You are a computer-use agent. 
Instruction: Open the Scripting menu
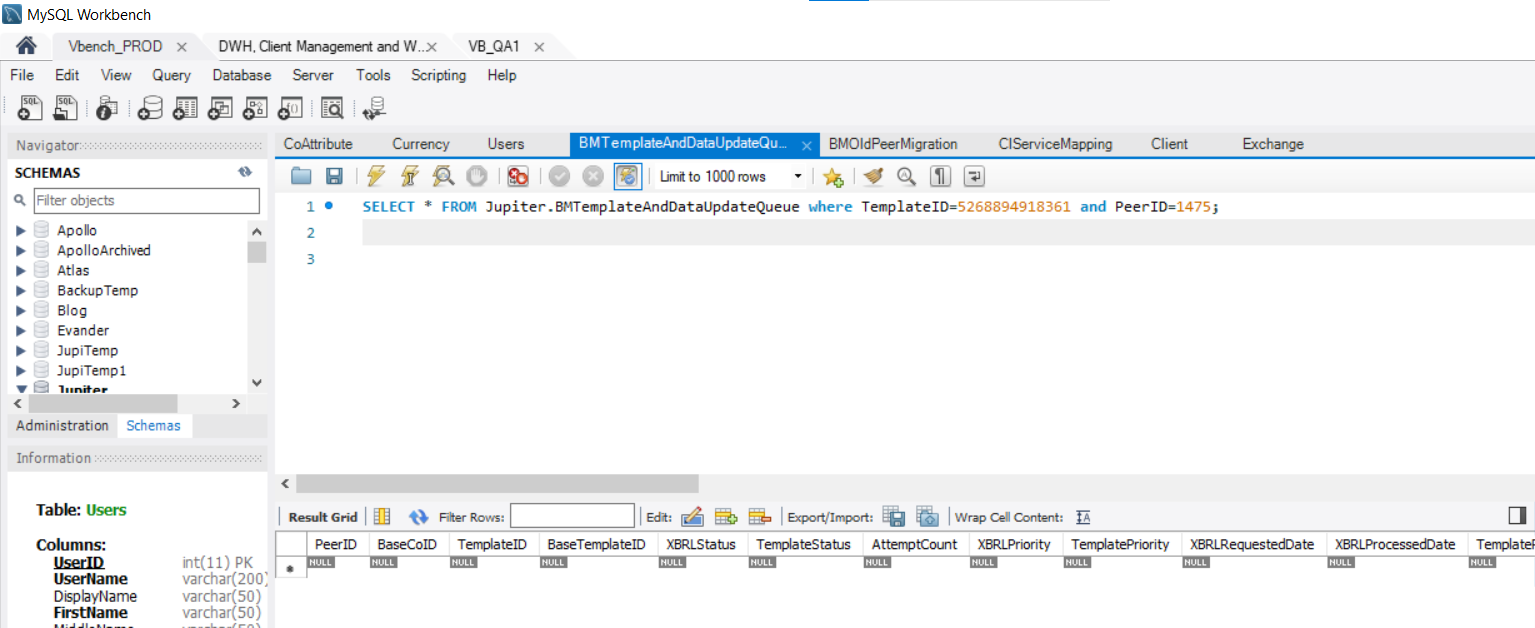point(438,75)
